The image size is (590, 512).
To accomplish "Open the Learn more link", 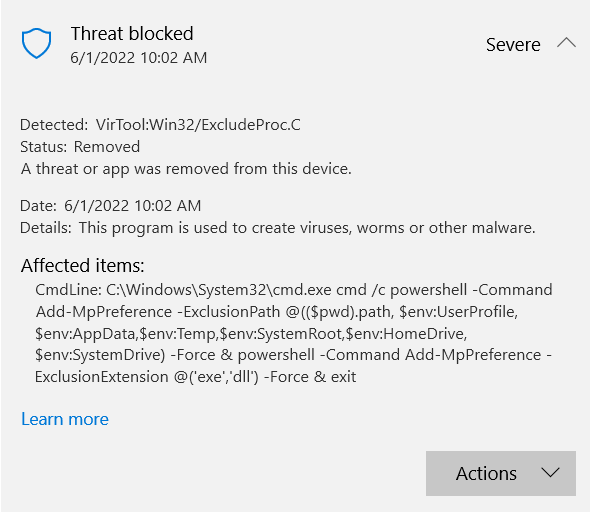I will [x=65, y=419].
